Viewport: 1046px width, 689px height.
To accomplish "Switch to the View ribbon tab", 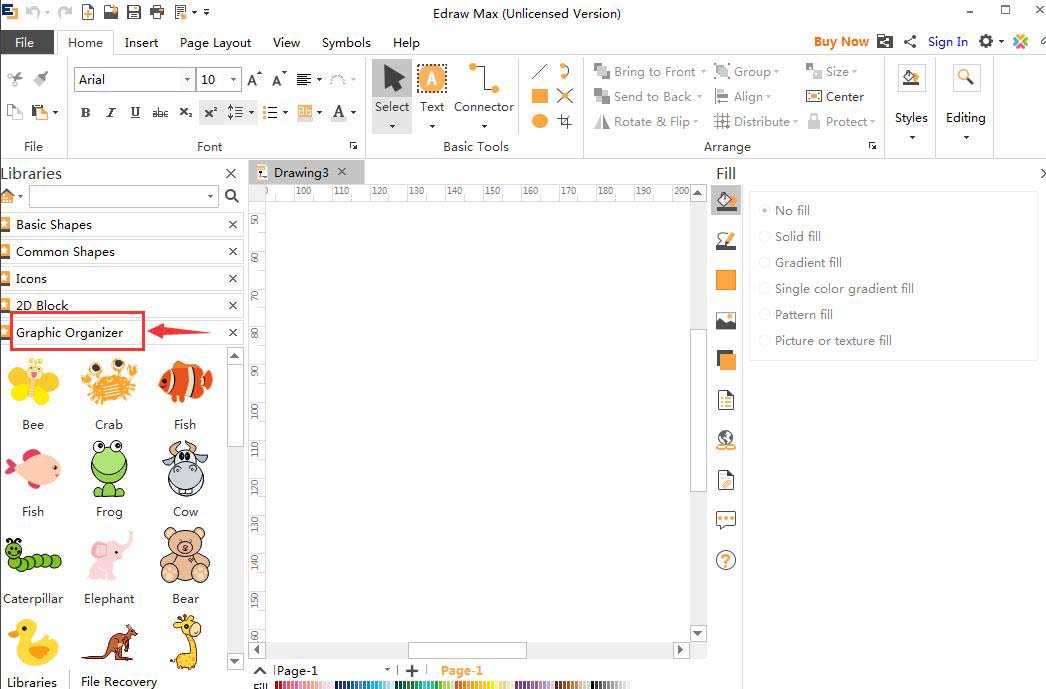I will pos(286,42).
